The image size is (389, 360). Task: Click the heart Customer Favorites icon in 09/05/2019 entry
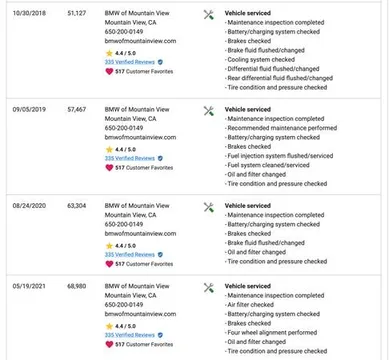109,167
